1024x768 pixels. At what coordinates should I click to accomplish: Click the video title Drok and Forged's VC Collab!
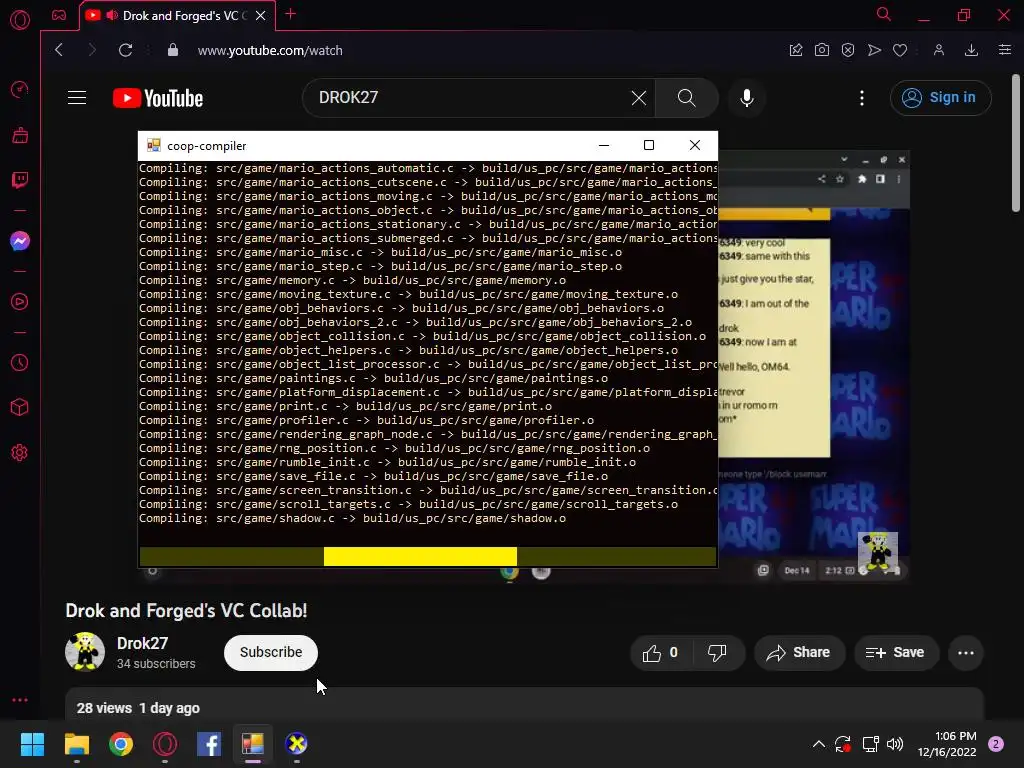(x=186, y=611)
